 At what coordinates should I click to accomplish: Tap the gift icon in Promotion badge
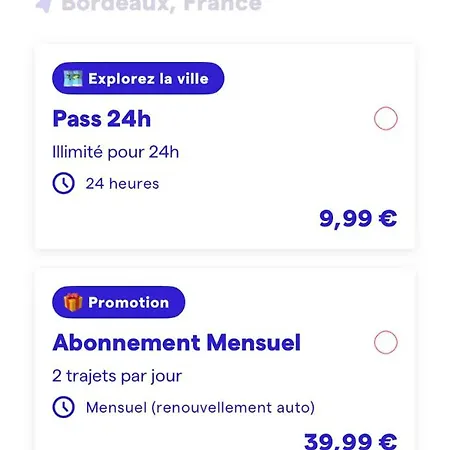point(73,302)
